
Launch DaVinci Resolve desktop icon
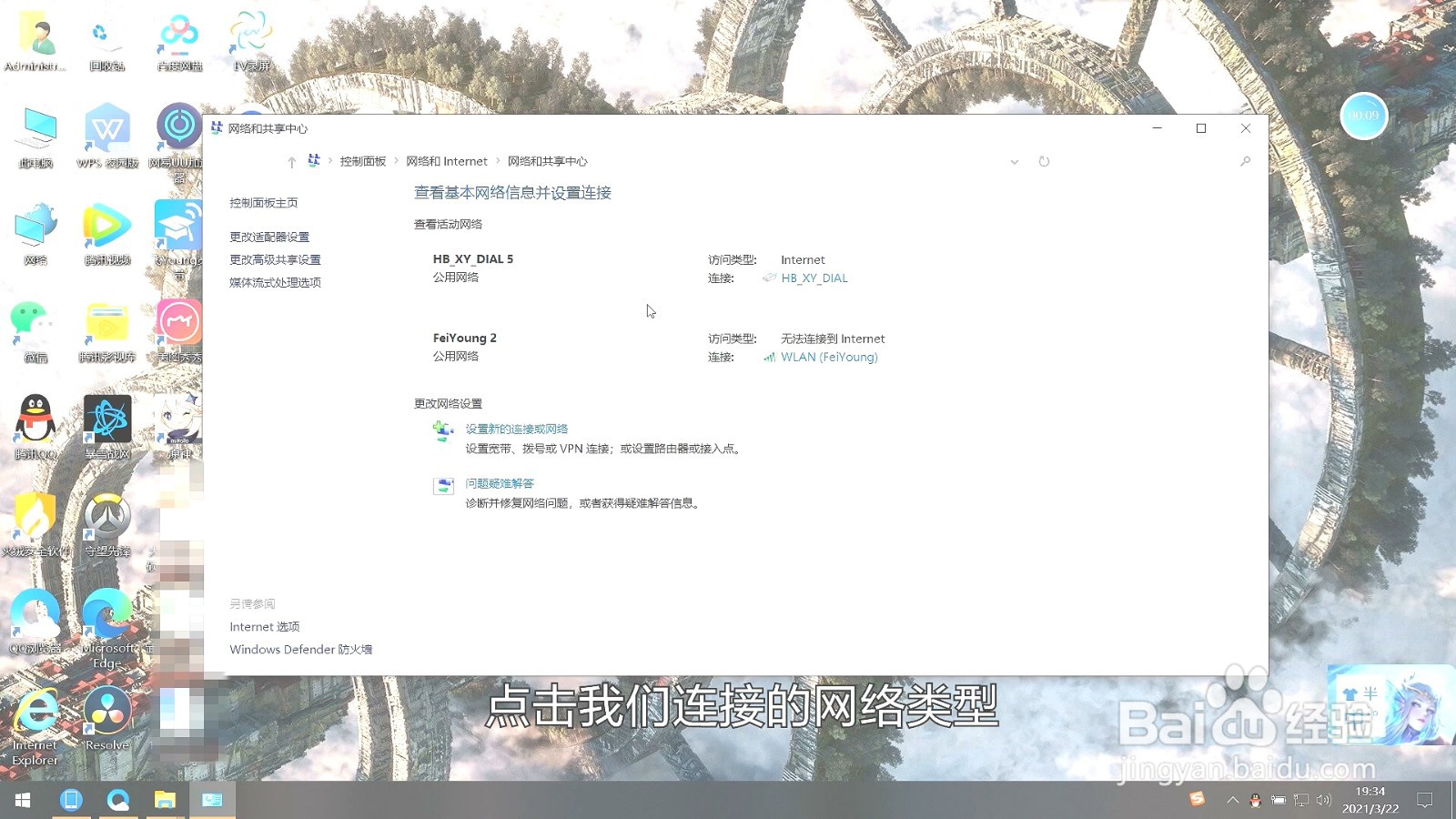(107, 719)
